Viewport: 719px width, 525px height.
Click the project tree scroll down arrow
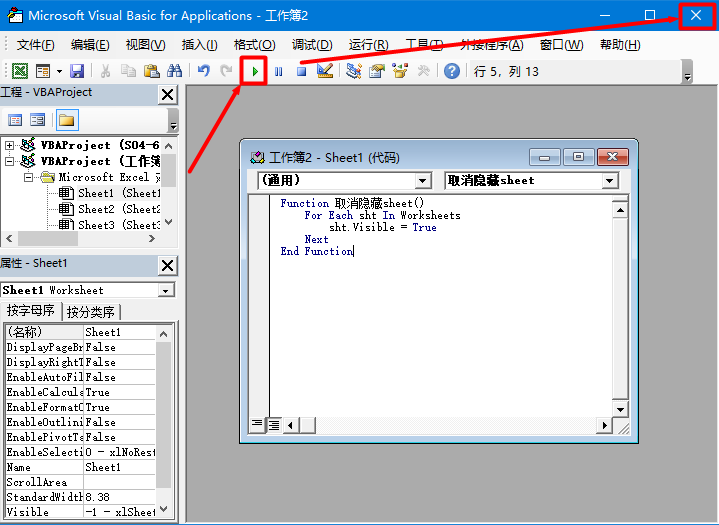(x=168, y=222)
